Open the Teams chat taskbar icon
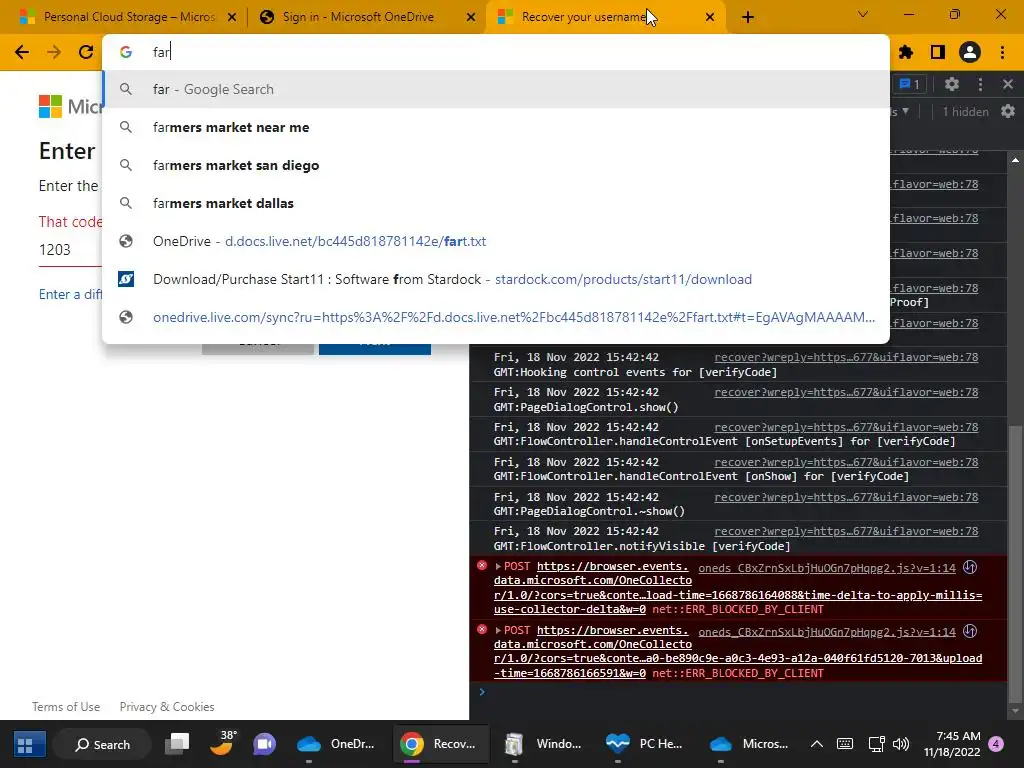Viewport: 1024px width, 768px height. [x=264, y=744]
